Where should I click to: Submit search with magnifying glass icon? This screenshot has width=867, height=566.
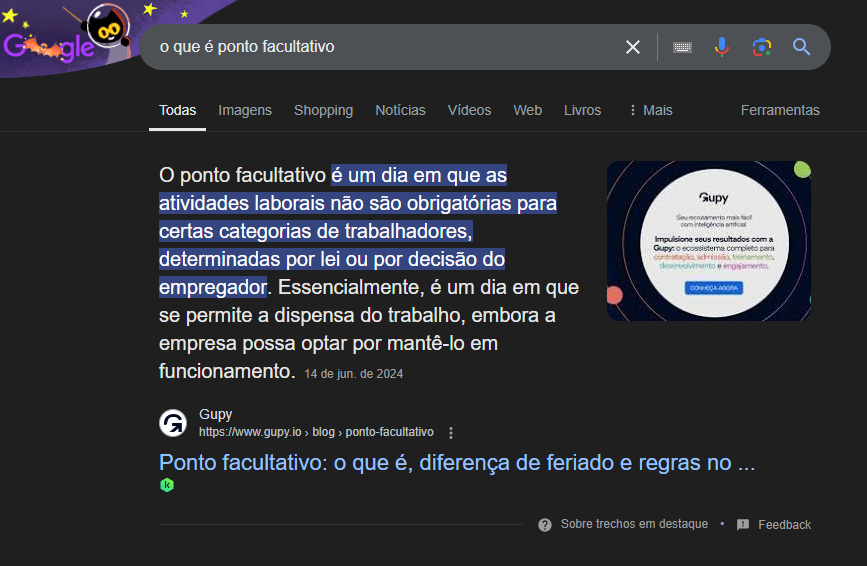point(801,47)
